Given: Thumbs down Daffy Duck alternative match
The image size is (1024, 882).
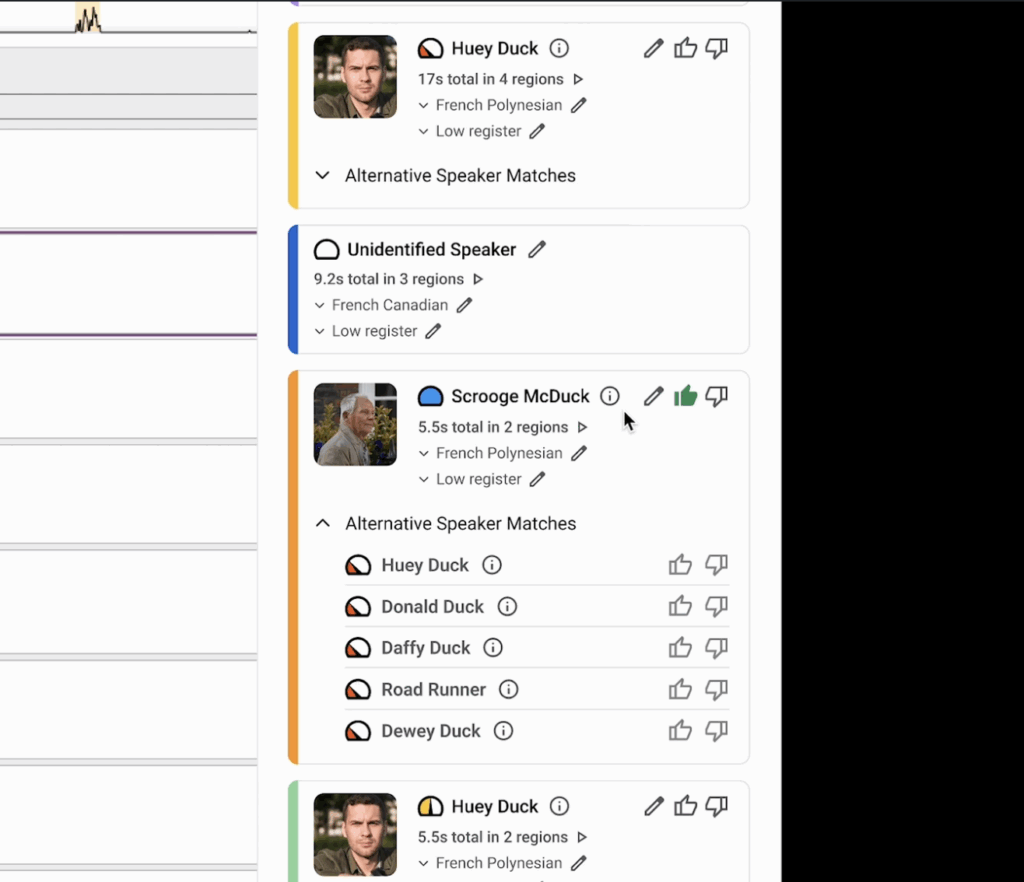Looking at the screenshot, I should pos(716,648).
